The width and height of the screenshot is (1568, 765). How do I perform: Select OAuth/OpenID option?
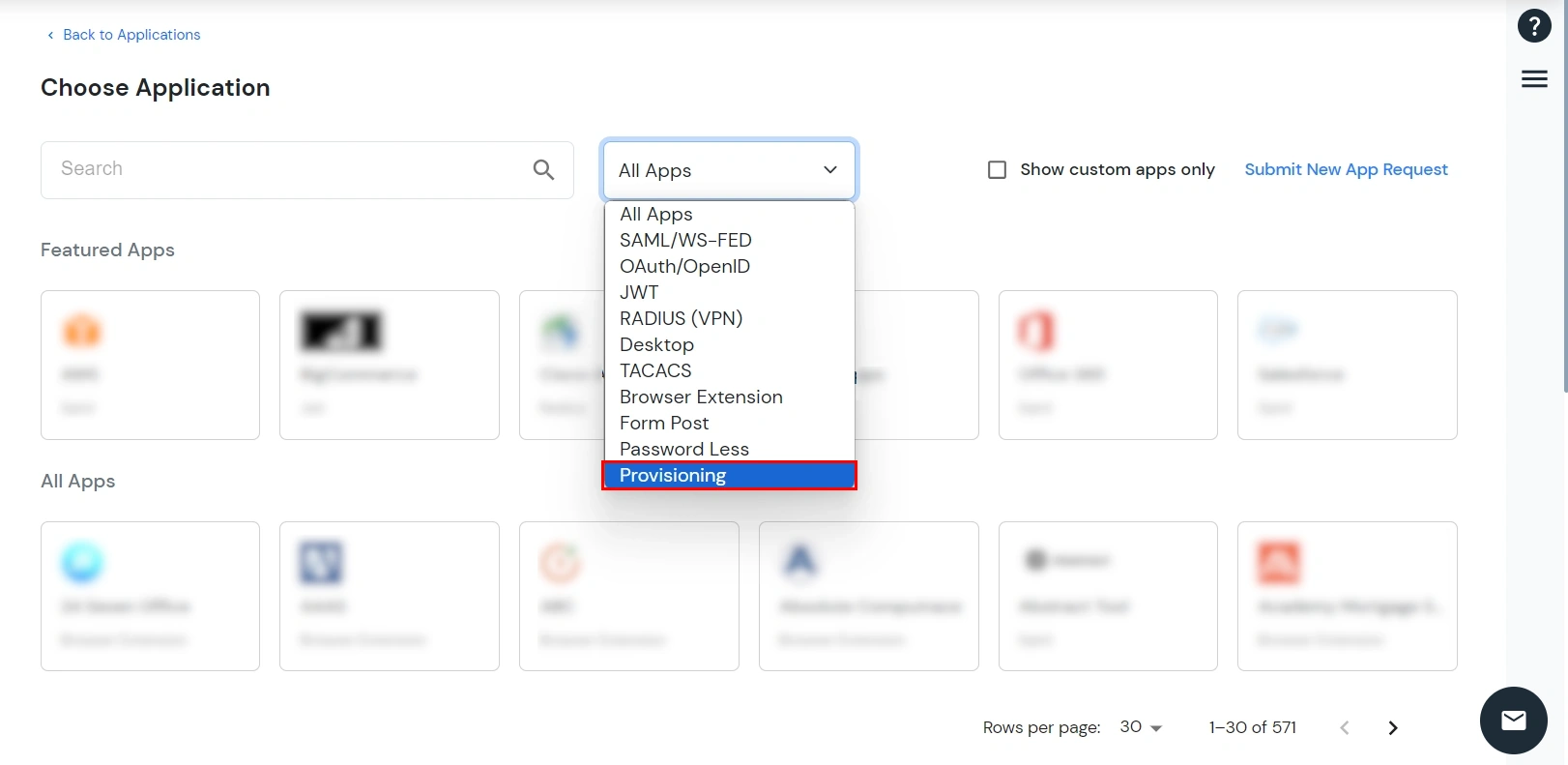(x=729, y=266)
